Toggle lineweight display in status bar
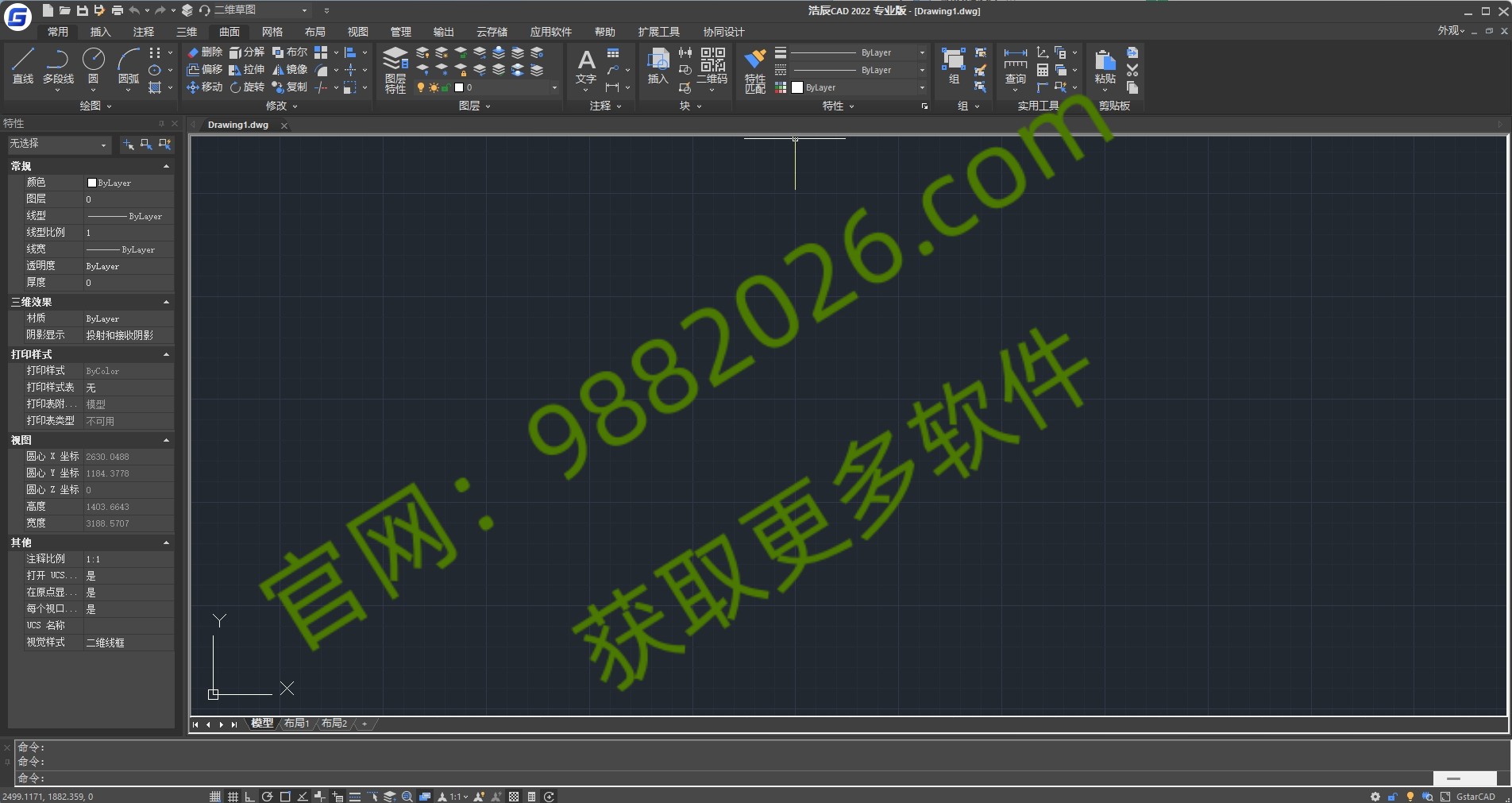The width and height of the screenshot is (1512, 803). [355, 797]
